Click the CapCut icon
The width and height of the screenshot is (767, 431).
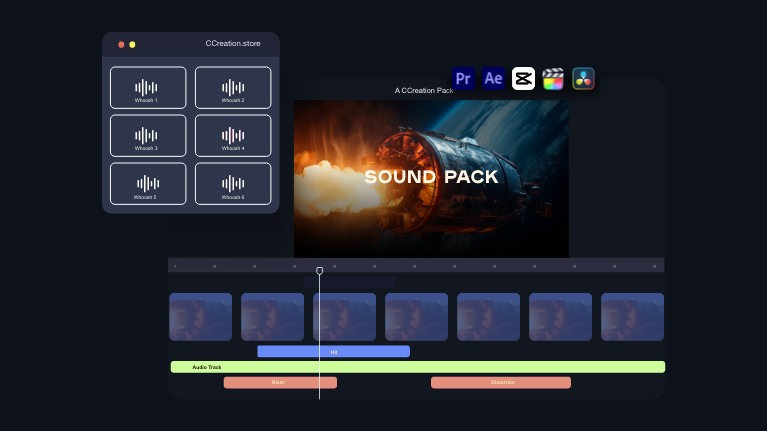[523, 78]
